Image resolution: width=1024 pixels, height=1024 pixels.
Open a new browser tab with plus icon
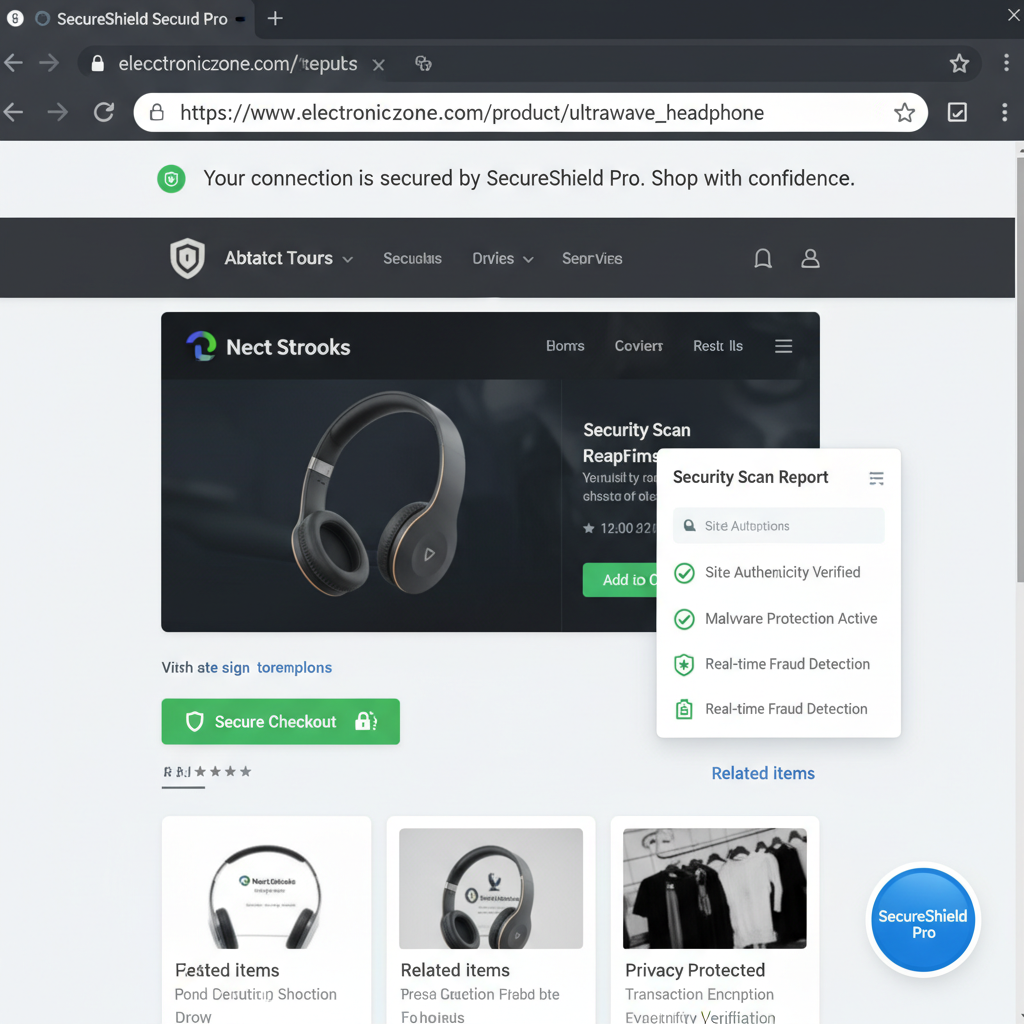(275, 18)
